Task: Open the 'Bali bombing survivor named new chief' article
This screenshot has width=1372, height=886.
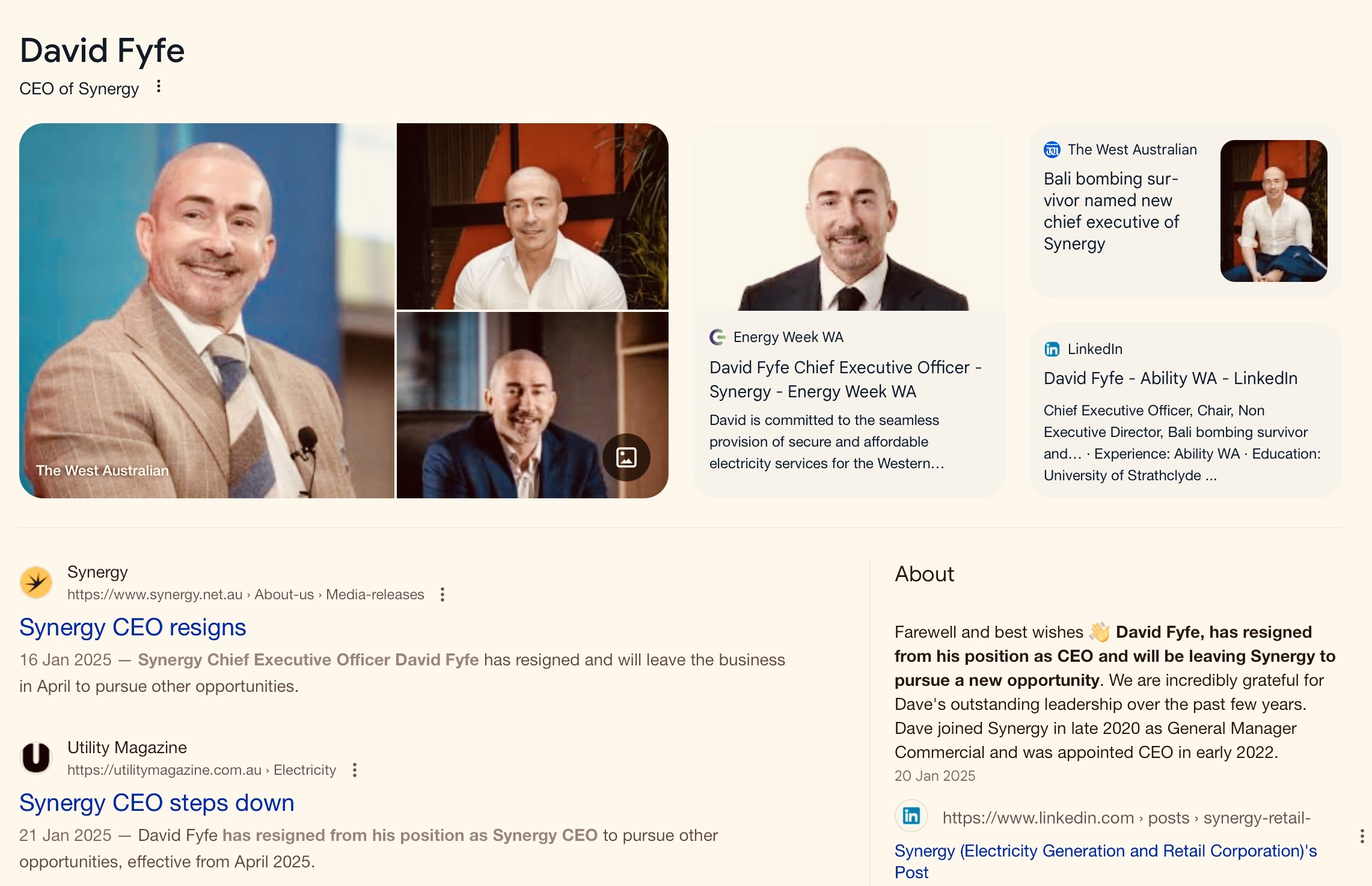Action: [1112, 211]
